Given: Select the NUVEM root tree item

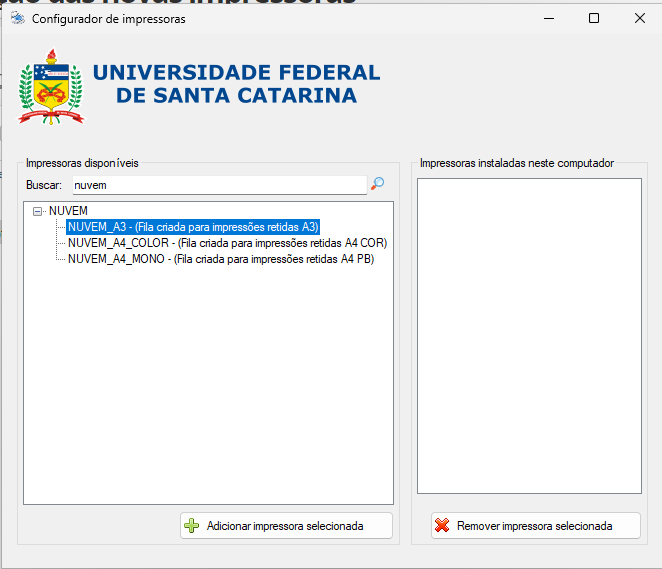Looking at the screenshot, I should 68,211.
